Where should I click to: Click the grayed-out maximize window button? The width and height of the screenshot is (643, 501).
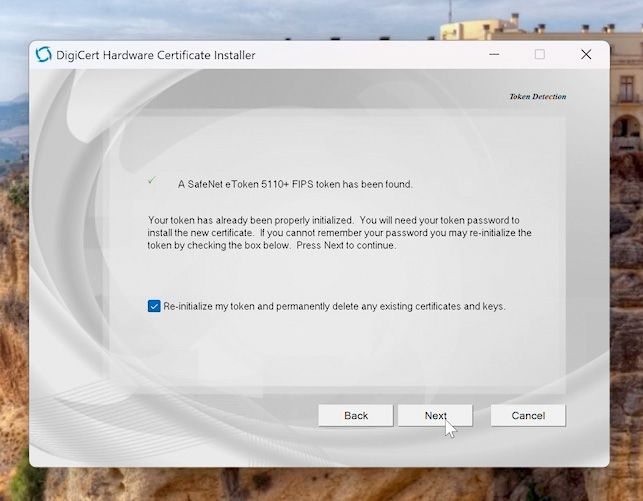(540, 55)
